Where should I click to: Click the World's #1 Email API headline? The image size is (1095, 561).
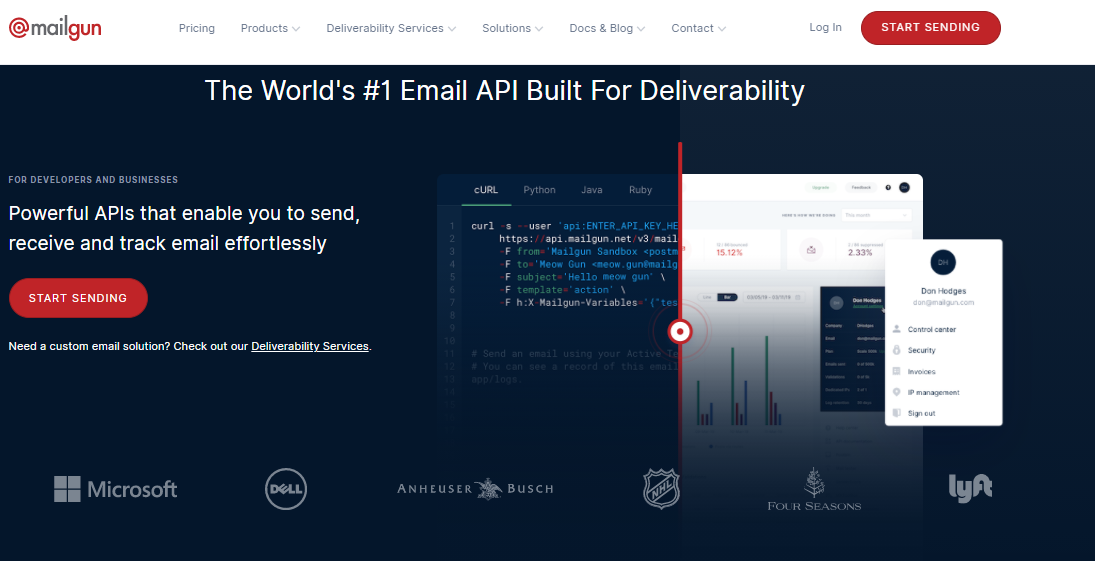tap(504, 91)
